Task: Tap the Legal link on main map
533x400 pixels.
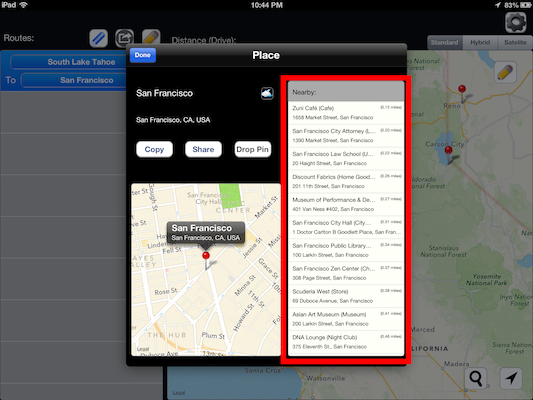Action: (x=178, y=393)
